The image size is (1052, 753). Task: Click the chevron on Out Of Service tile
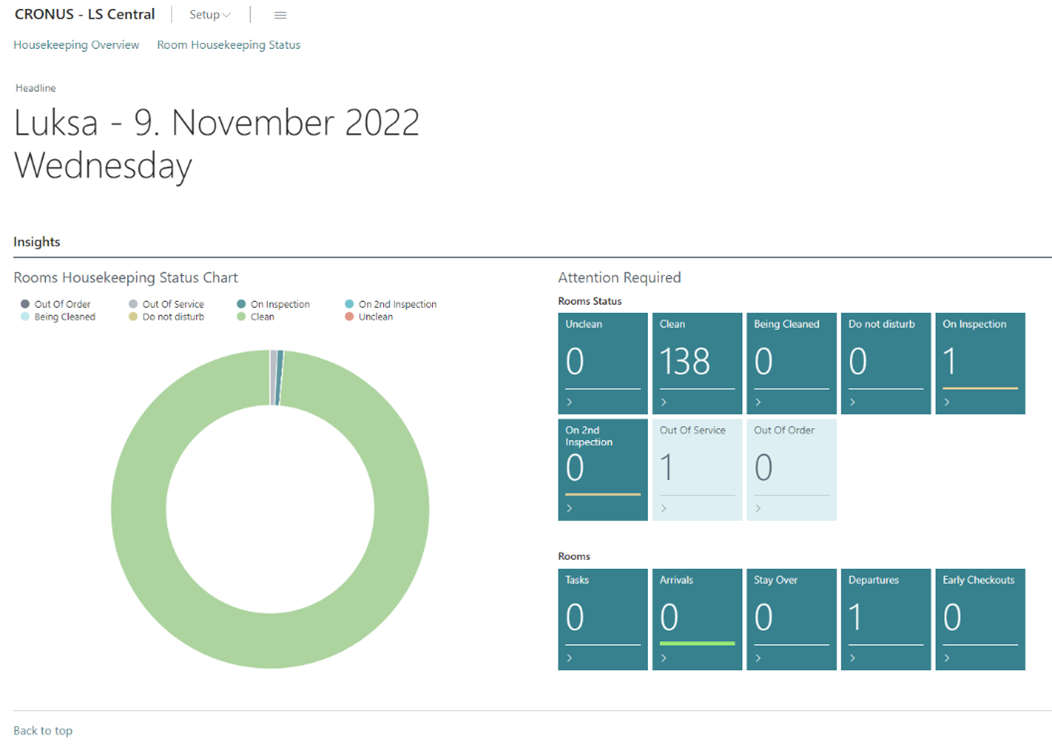664,509
